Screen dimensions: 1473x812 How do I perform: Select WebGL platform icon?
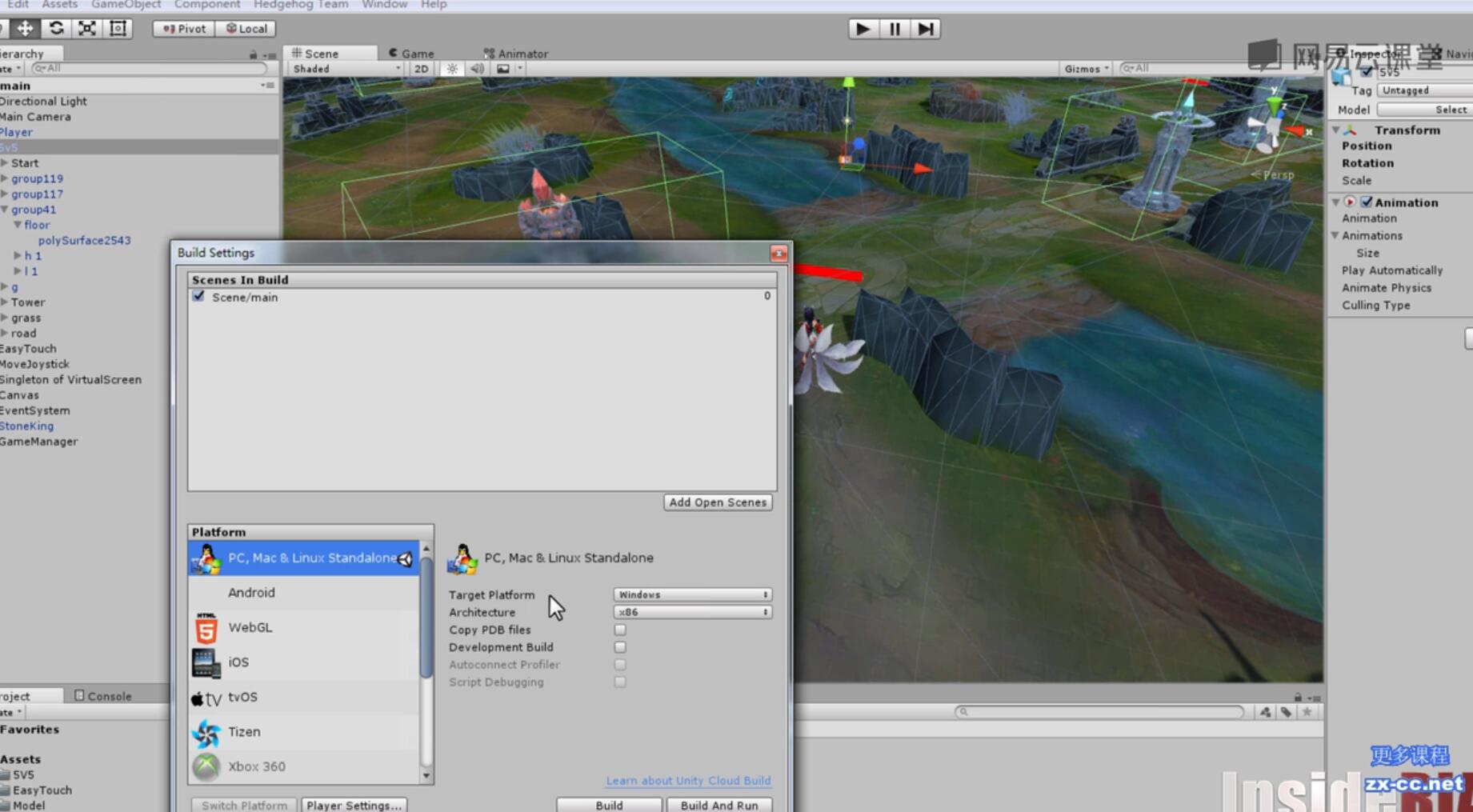(206, 628)
